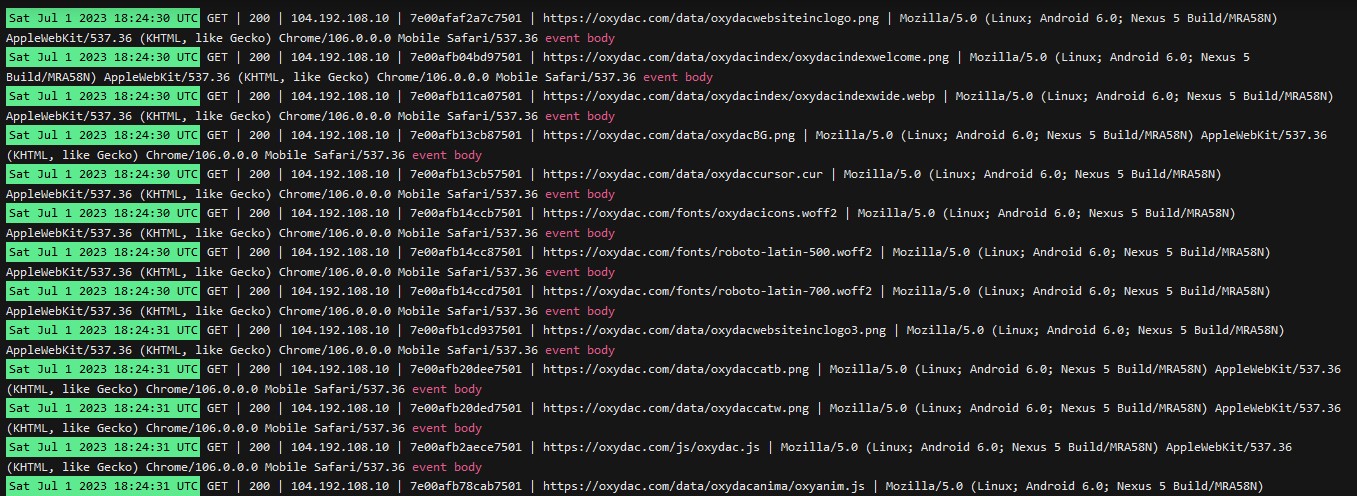Click "event" link for the oxydacwebsiteinclogo.png entry
Viewport: 1357px width, 496px height.
pos(562,38)
